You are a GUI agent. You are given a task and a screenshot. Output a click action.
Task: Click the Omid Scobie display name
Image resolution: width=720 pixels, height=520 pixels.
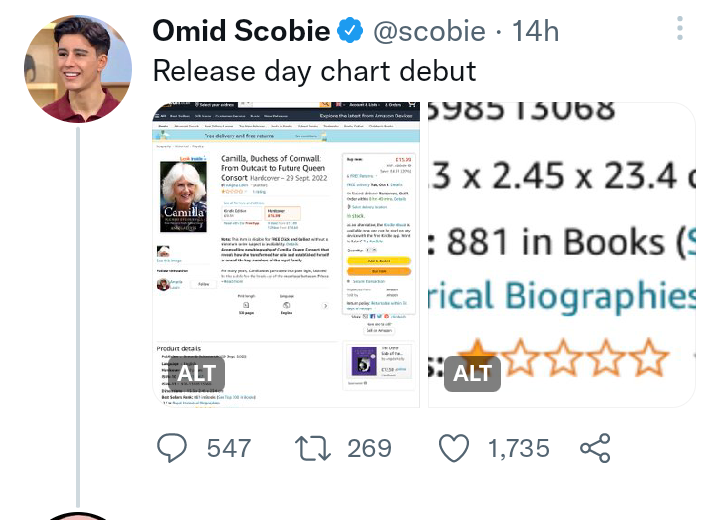click(241, 32)
